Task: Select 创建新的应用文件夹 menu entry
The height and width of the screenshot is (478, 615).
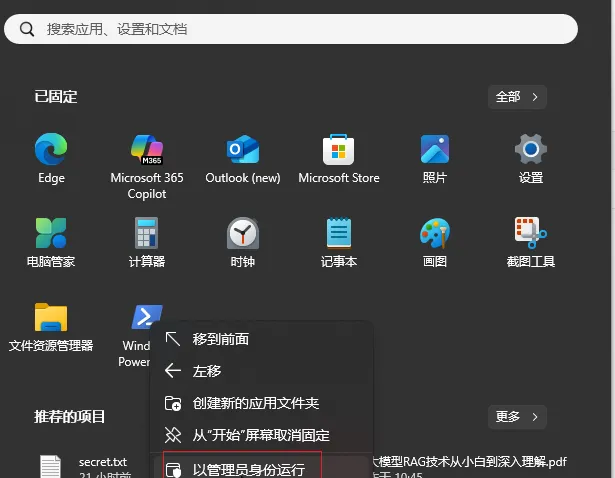Action: pyautogui.click(x=261, y=403)
